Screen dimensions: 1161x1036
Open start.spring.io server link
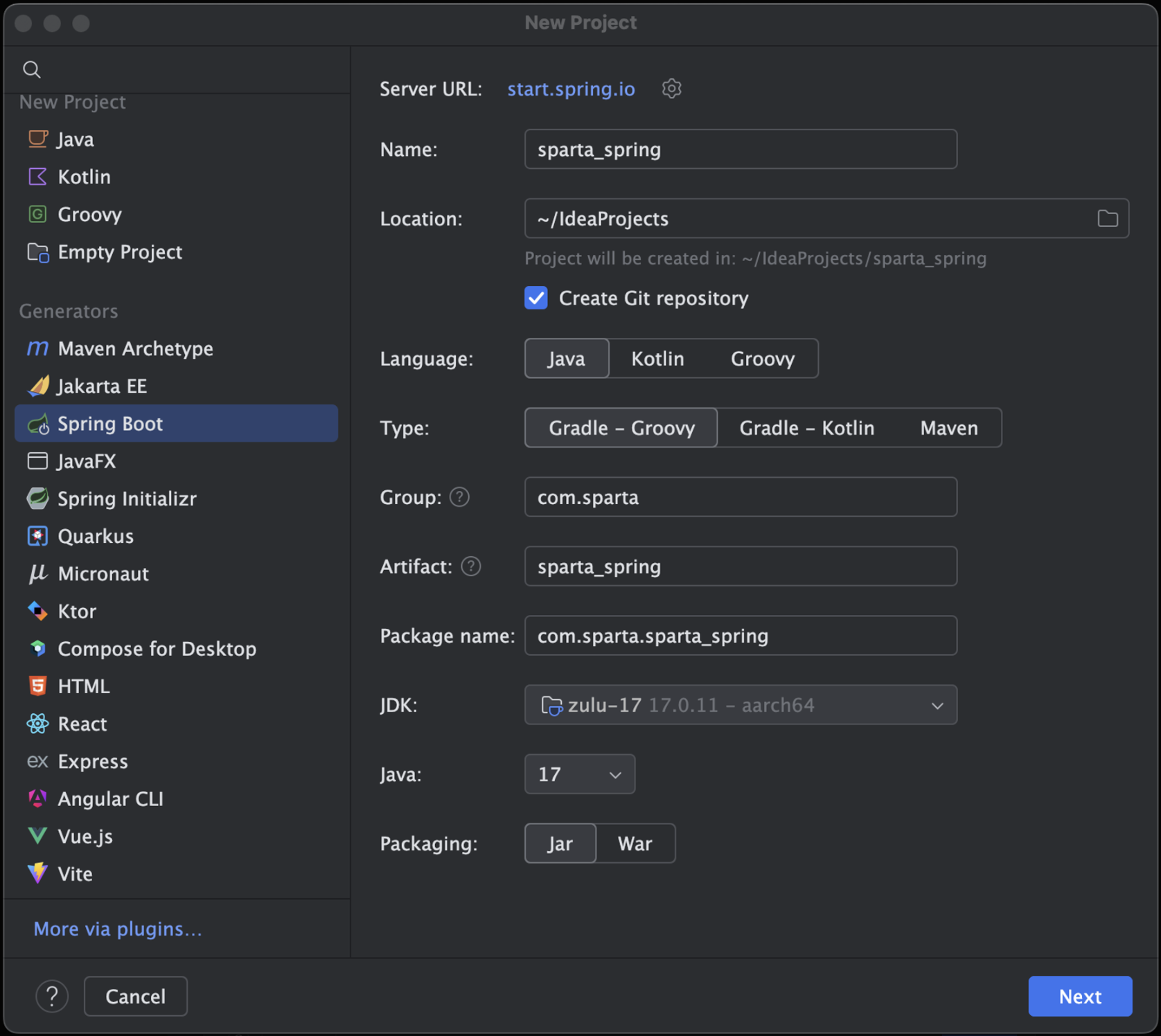tap(571, 89)
